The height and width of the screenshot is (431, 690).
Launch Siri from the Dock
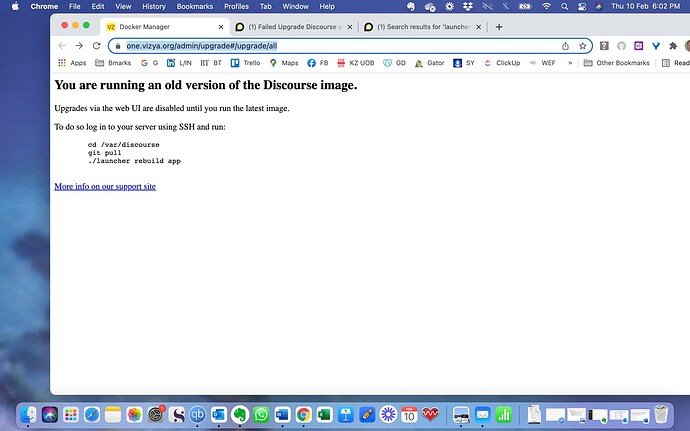(x=50, y=414)
